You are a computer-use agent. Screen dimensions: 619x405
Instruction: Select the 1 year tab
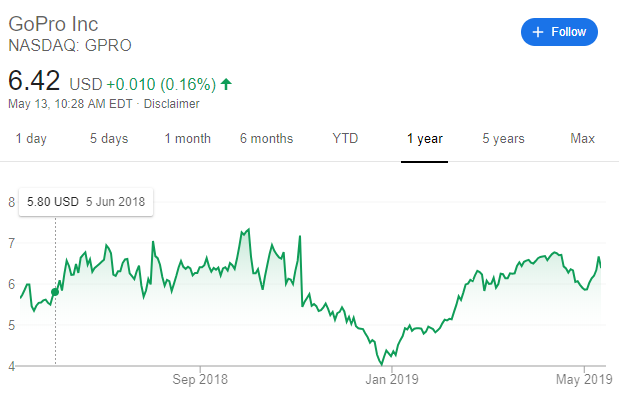[424, 139]
